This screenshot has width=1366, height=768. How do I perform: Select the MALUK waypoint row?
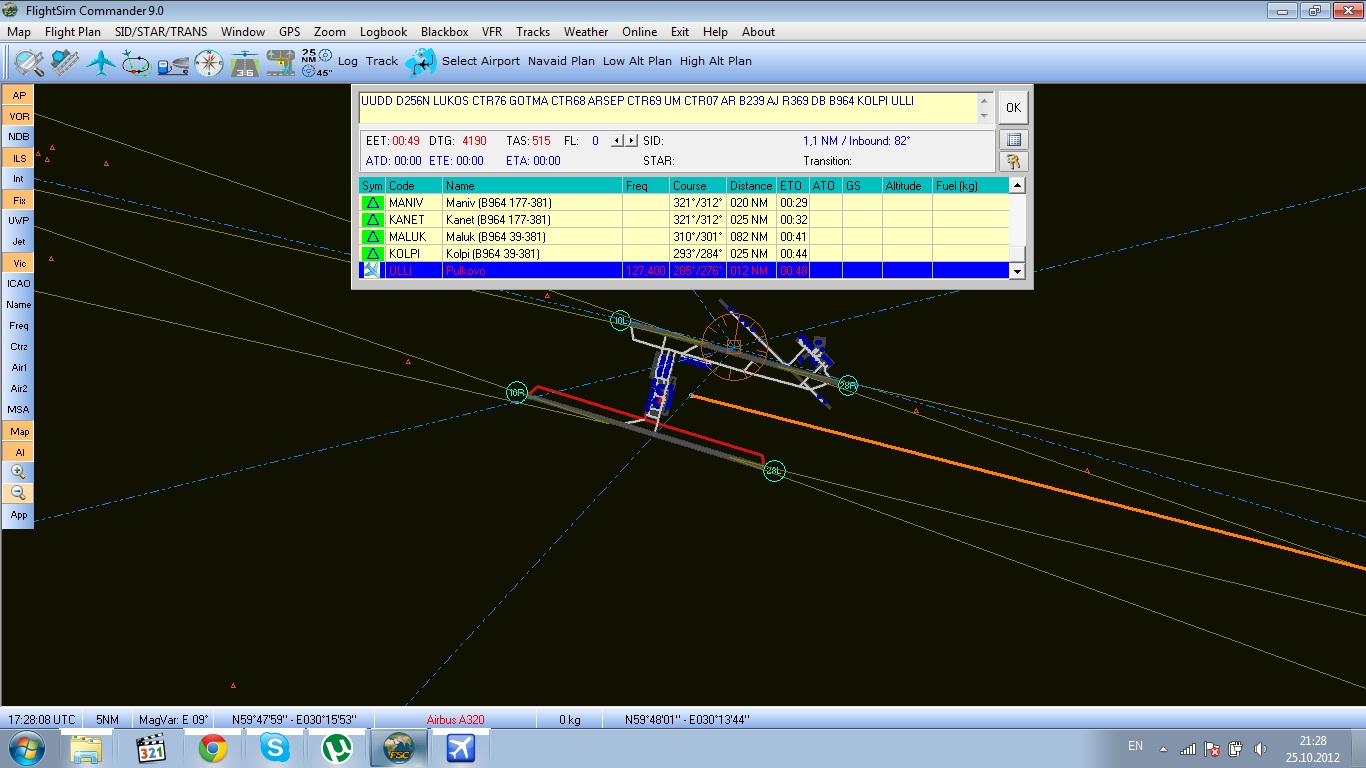coord(684,237)
